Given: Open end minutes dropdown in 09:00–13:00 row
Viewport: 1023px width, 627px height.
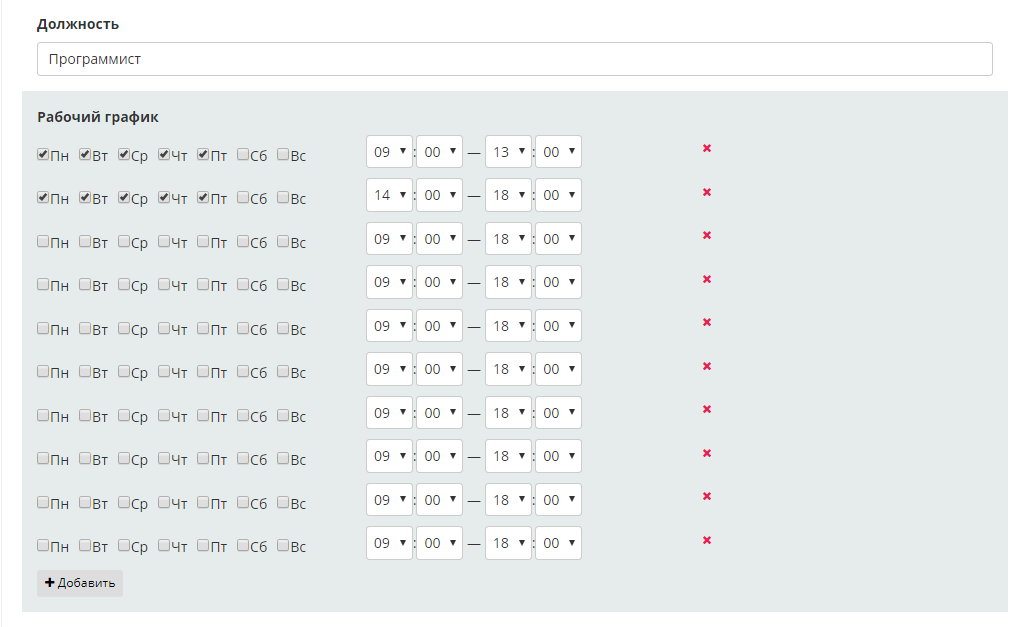Looking at the screenshot, I should pyautogui.click(x=558, y=151).
